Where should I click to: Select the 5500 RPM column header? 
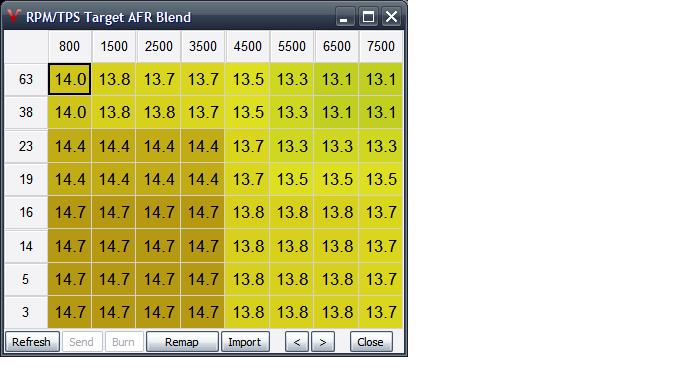click(292, 46)
